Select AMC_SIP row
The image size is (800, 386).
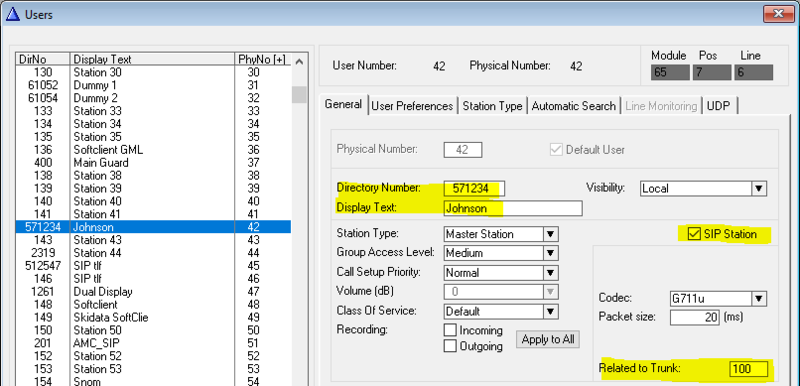click(x=153, y=343)
